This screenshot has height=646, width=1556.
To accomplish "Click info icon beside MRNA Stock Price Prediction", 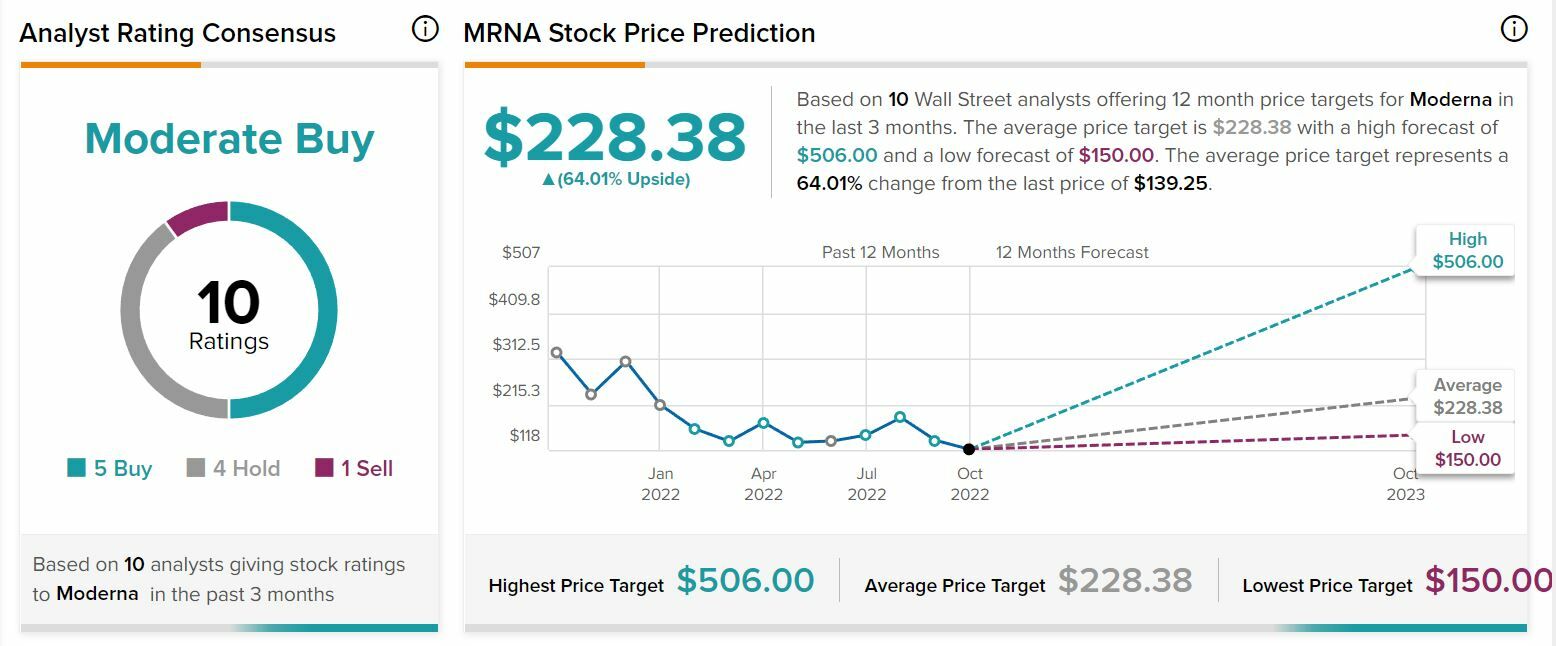I will pos(1514,30).
